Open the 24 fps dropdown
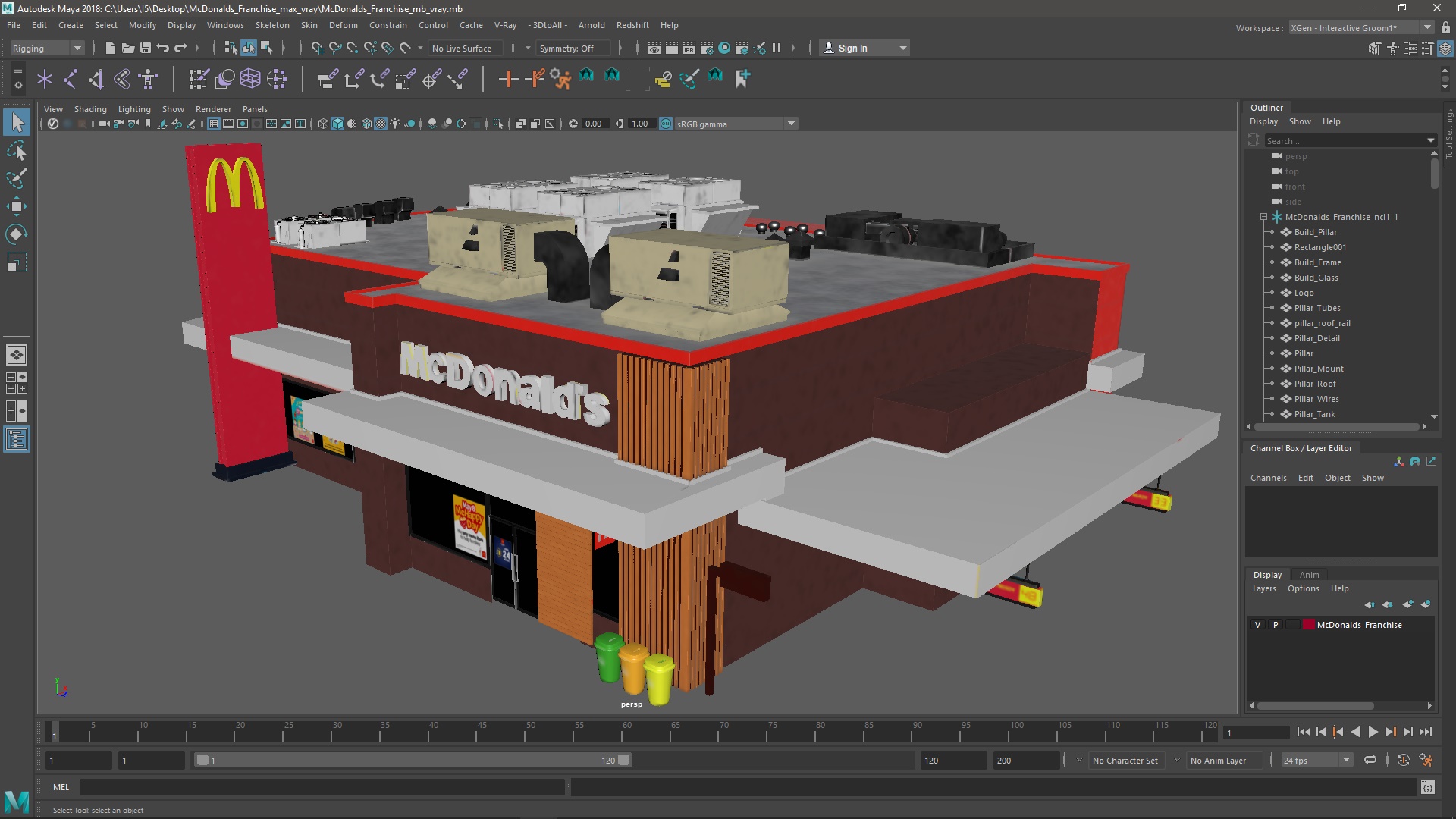The width and height of the screenshot is (1456, 819). pos(1316,760)
